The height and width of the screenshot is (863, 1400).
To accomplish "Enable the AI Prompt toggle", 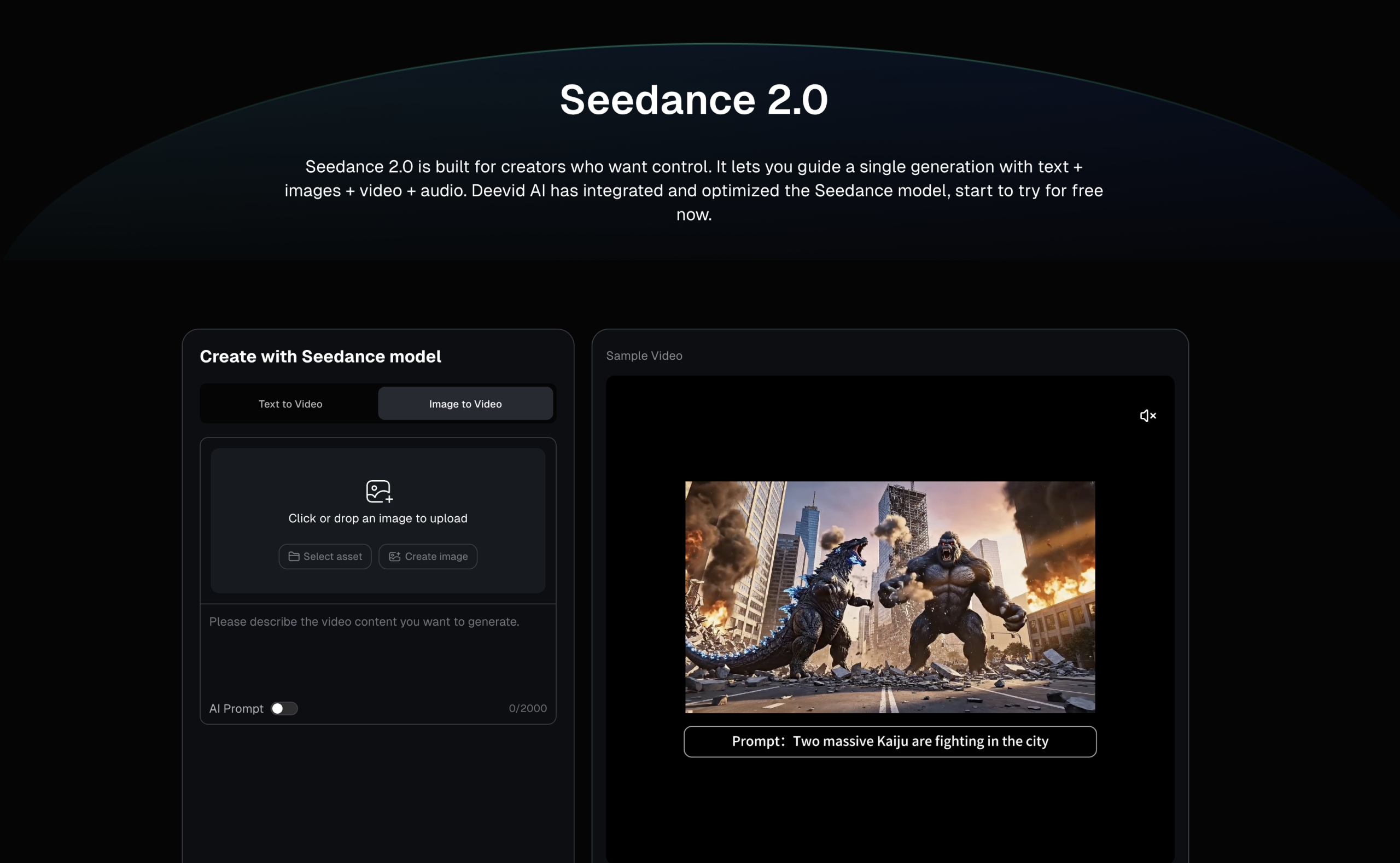I will [284, 708].
